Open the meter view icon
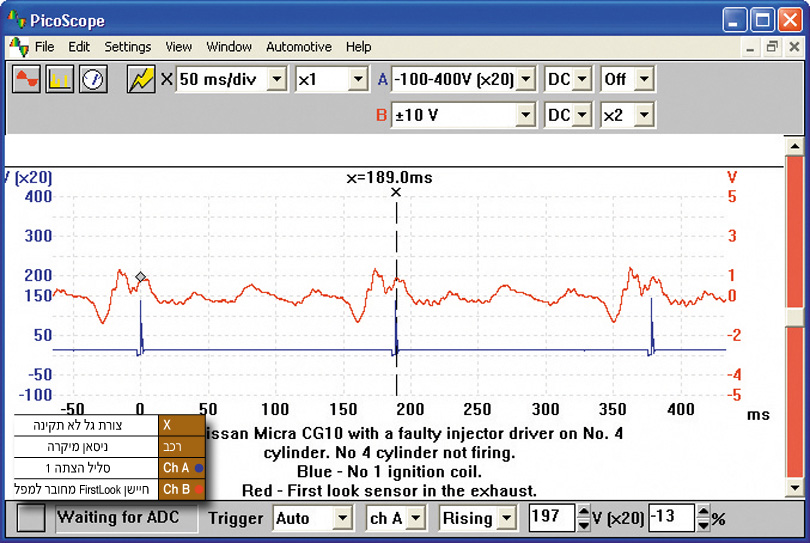The width and height of the screenshot is (810, 543). click(x=93, y=80)
